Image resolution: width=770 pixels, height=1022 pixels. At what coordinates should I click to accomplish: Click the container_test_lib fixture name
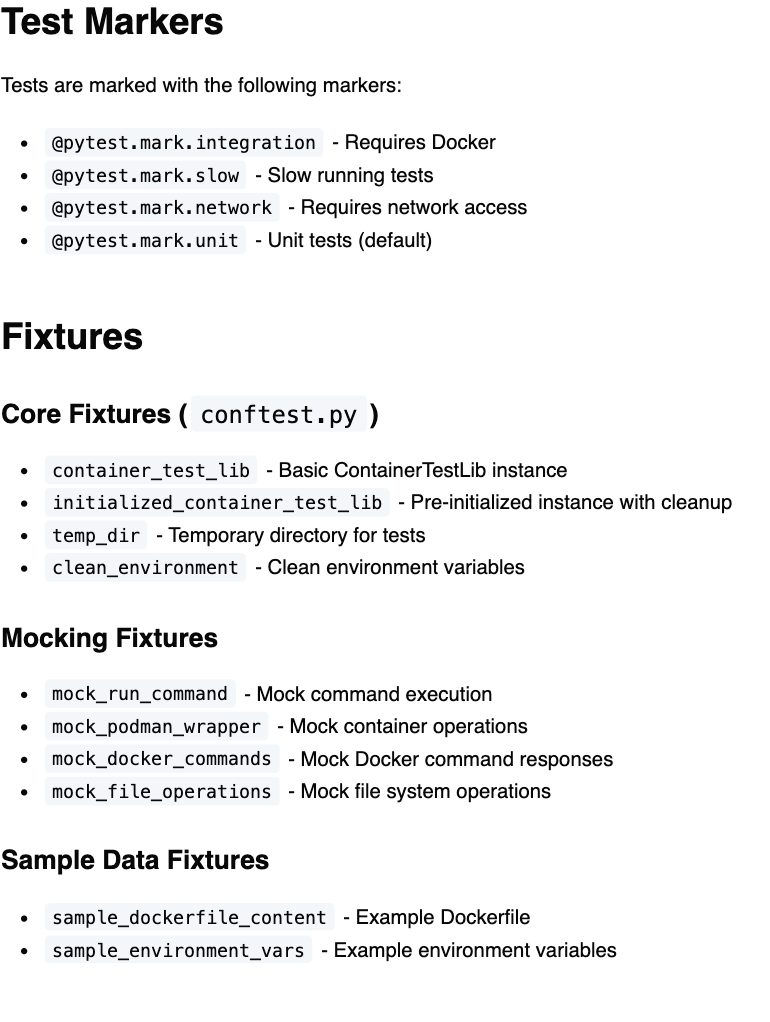click(x=150, y=471)
